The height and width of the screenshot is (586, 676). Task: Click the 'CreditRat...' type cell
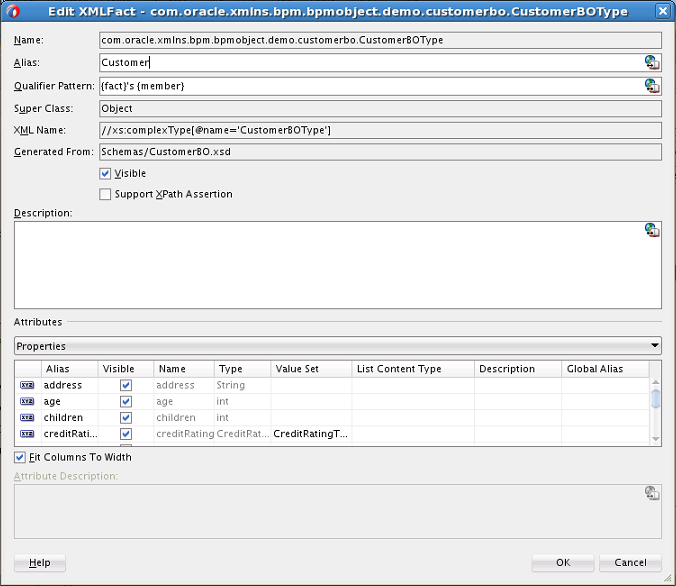[243, 434]
